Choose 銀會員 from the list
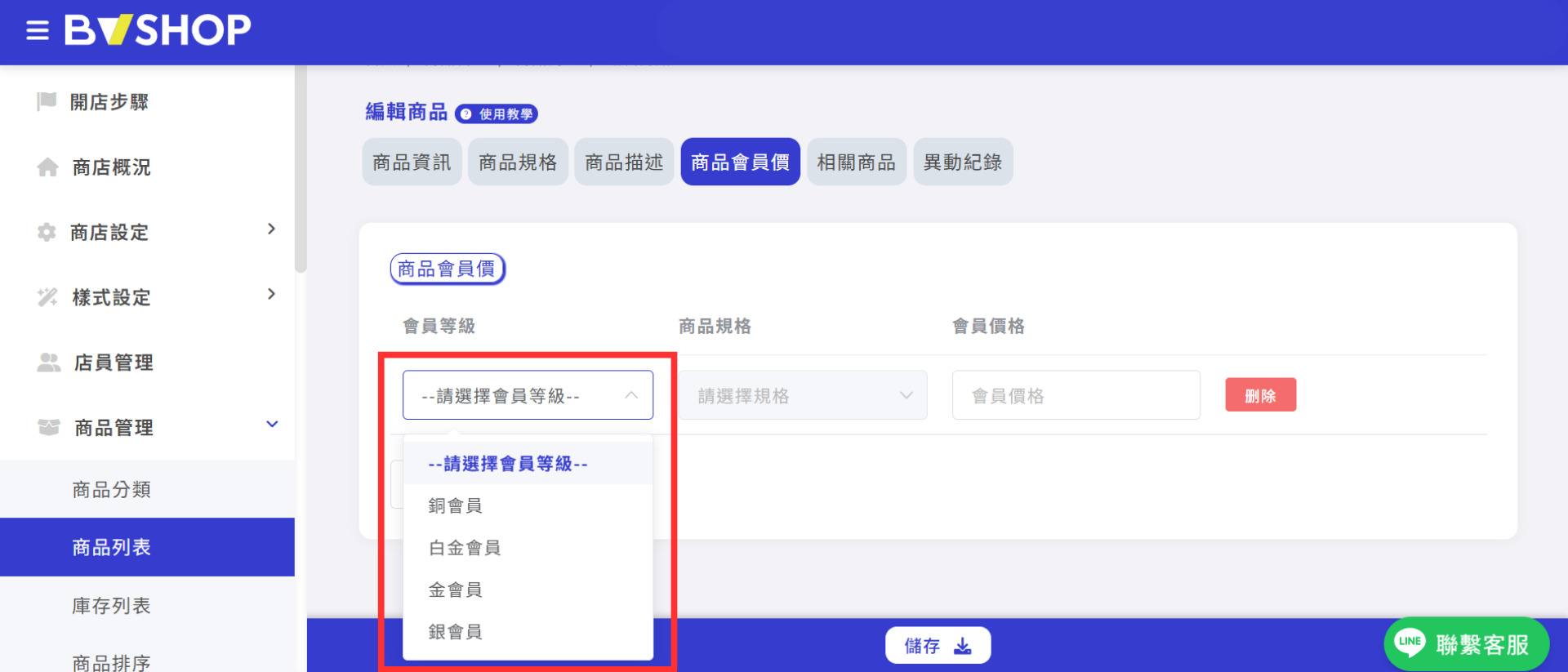This screenshot has width=1568, height=672. pos(528,631)
